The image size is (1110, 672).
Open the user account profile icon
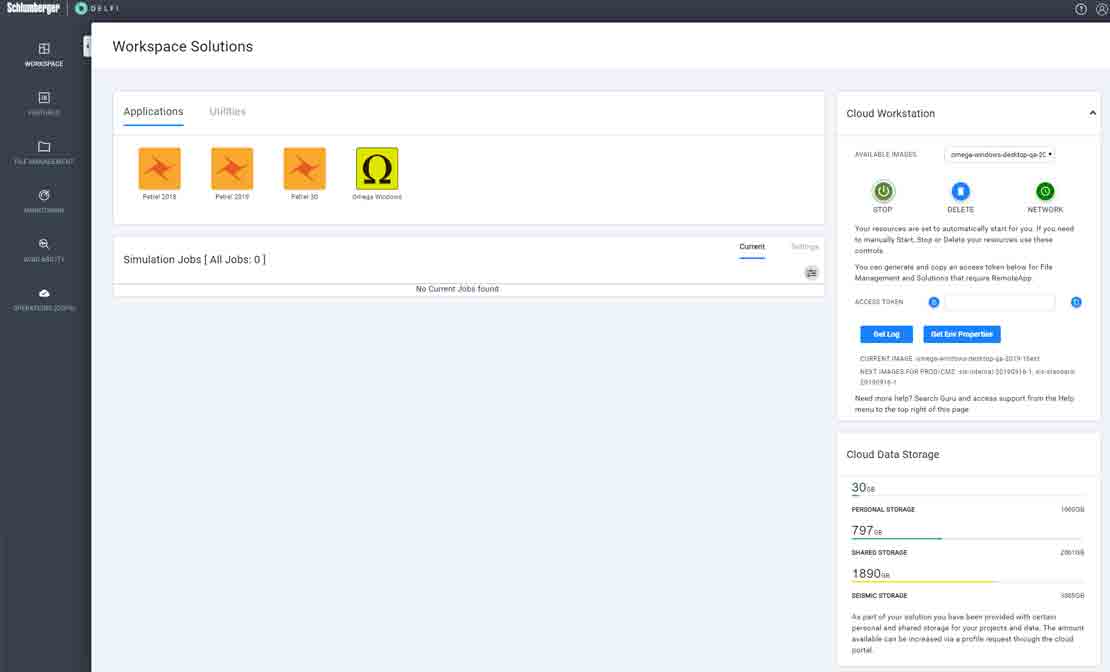tap(1101, 9)
